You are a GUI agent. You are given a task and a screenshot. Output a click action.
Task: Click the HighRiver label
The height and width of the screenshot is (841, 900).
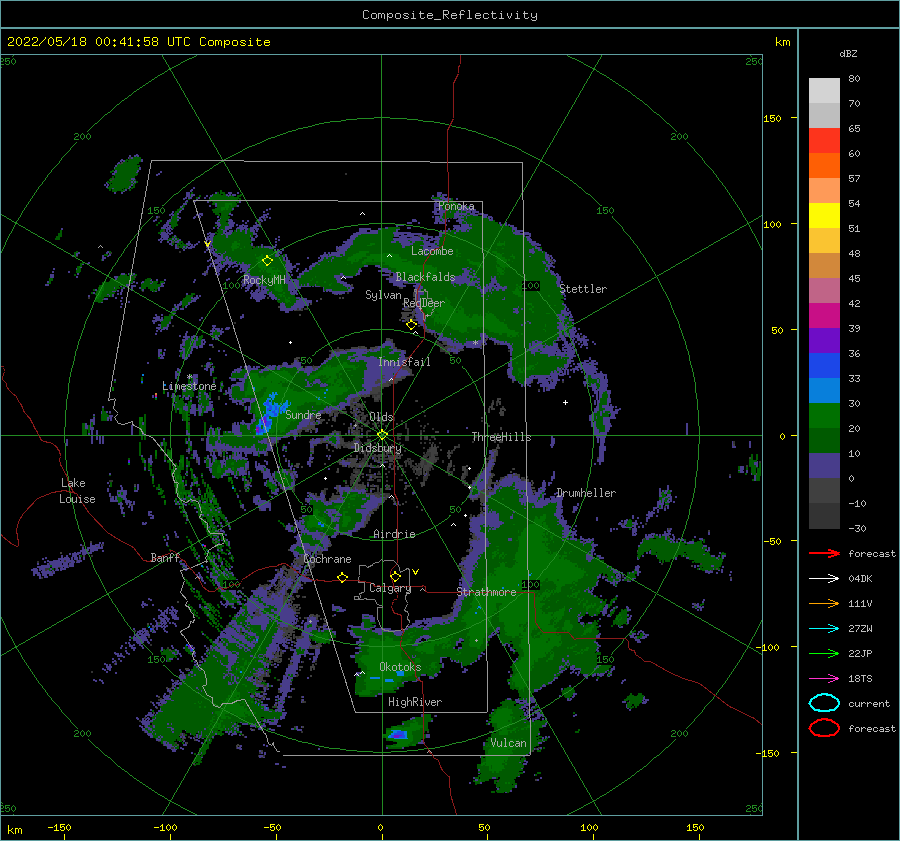coord(415,702)
